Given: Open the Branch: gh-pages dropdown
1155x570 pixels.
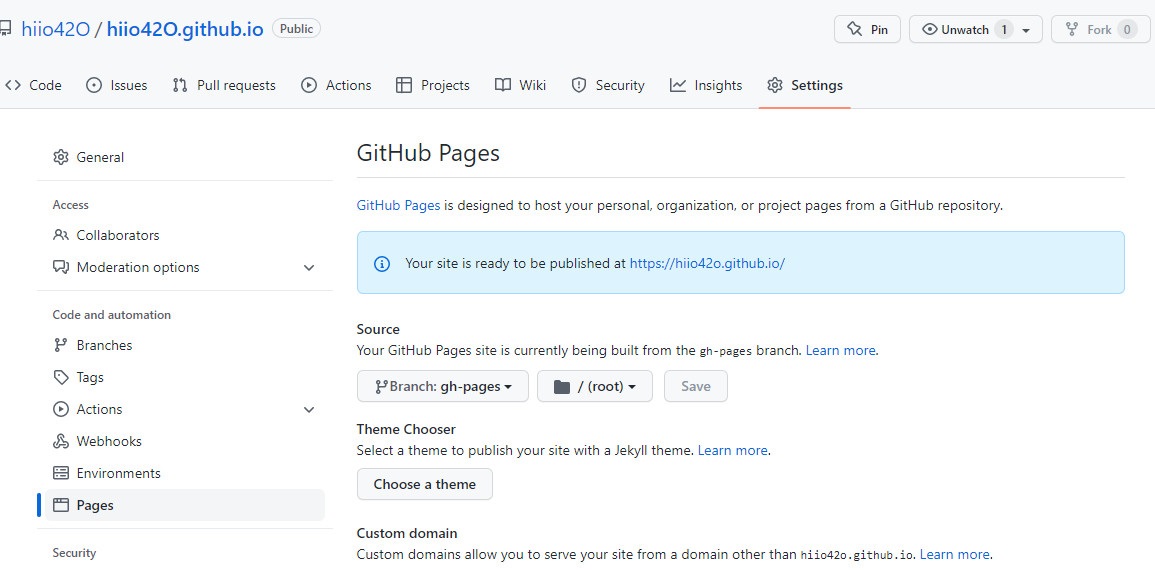Looking at the screenshot, I should click(x=443, y=386).
